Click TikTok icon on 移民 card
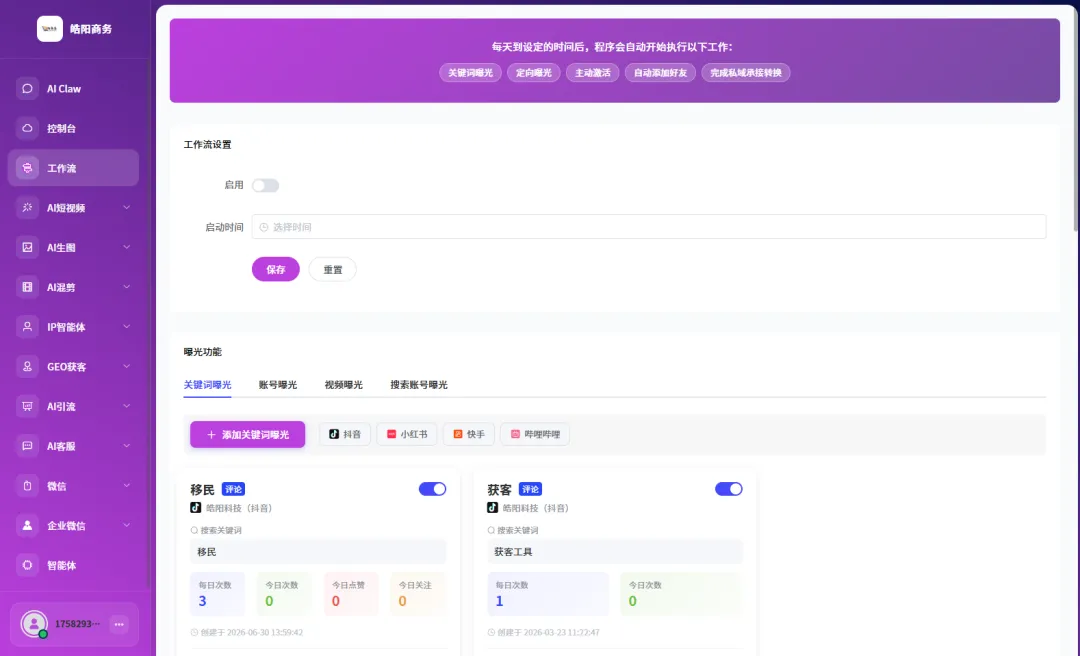Screen dimensions: 1080x656 (196, 508)
